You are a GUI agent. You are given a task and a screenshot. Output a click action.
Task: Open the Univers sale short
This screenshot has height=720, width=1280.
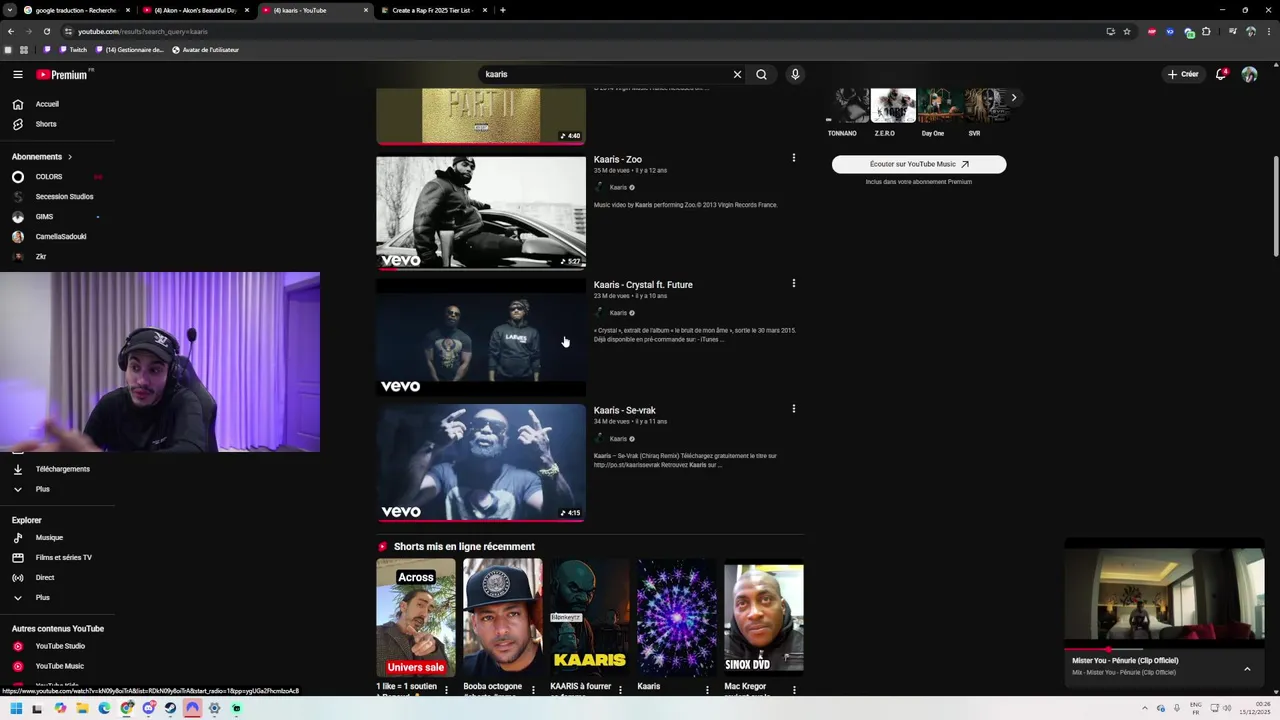tap(416, 618)
